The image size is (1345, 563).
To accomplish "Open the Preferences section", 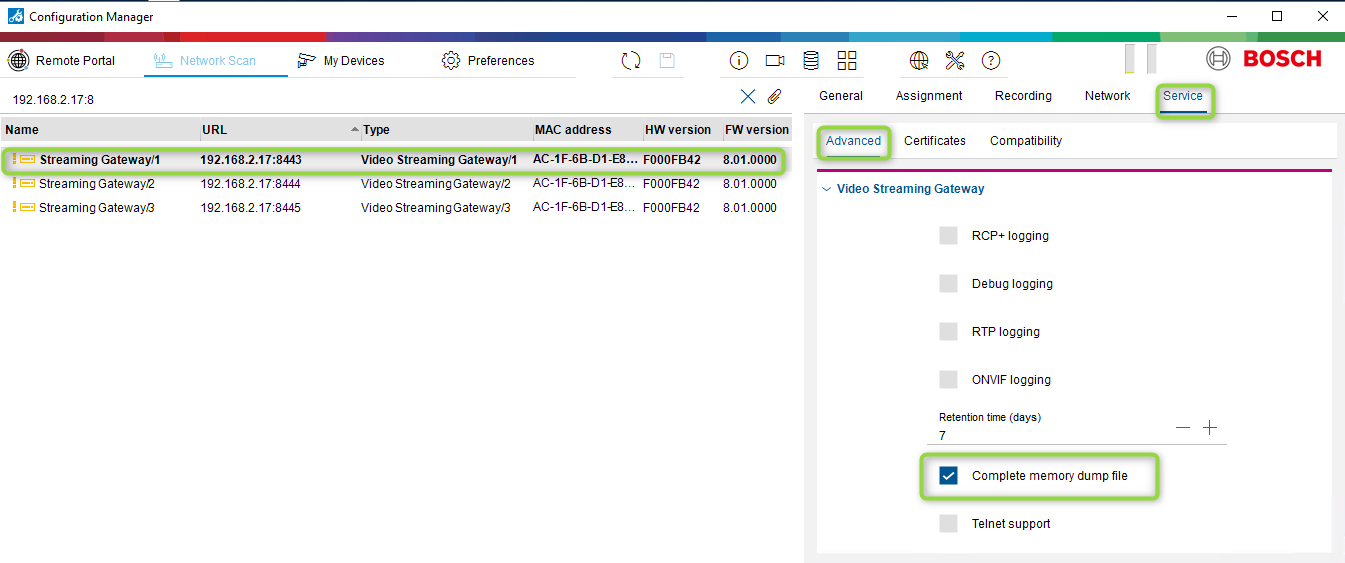I will [x=488, y=61].
